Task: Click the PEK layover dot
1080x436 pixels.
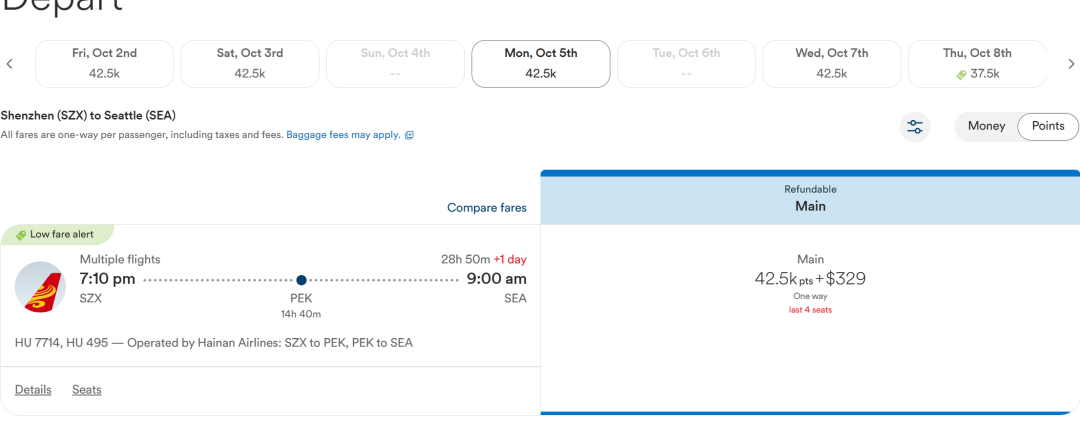Action: (x=301, y=280)
